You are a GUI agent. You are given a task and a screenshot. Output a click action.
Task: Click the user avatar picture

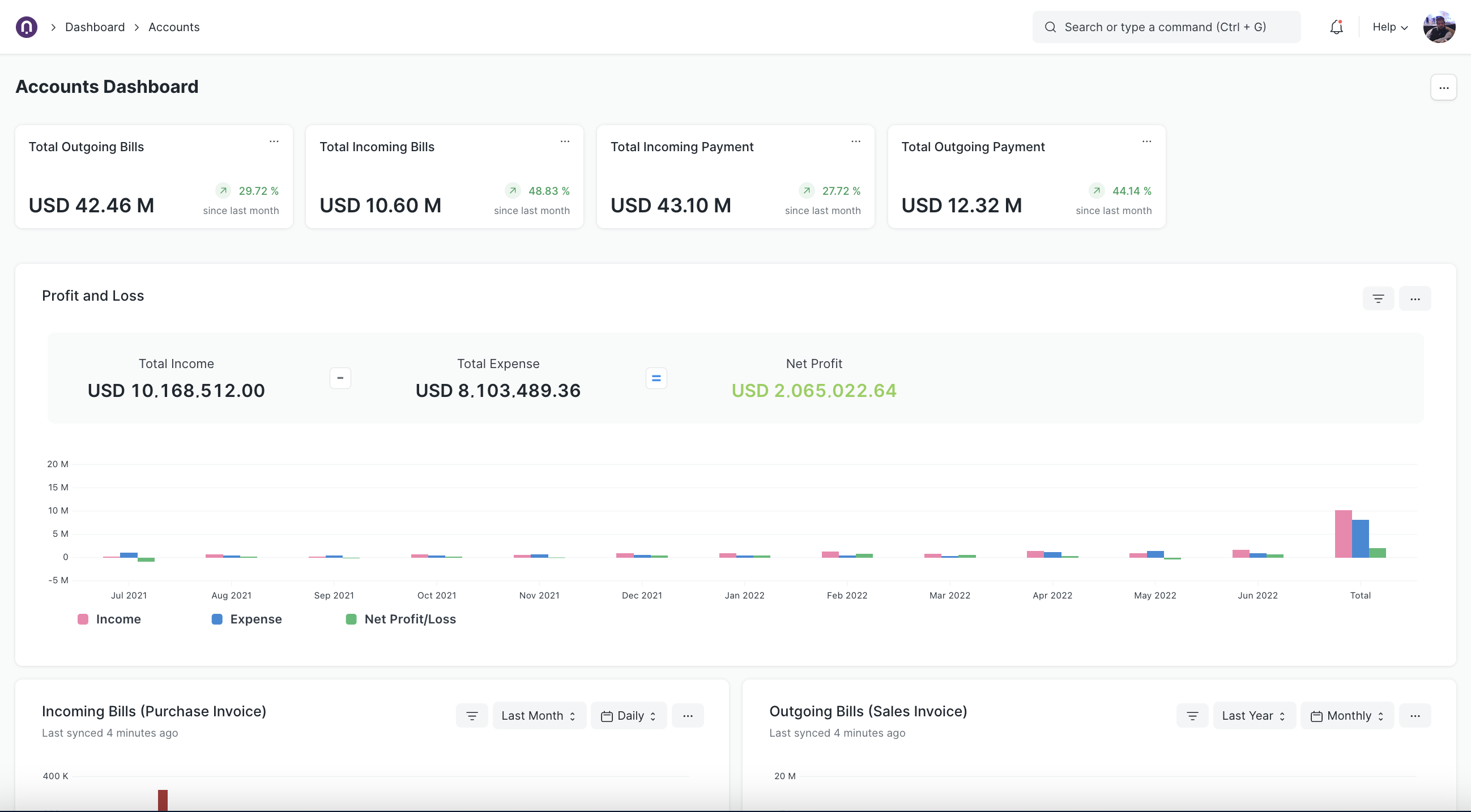pyautogui.click(x=1439, y=27)
